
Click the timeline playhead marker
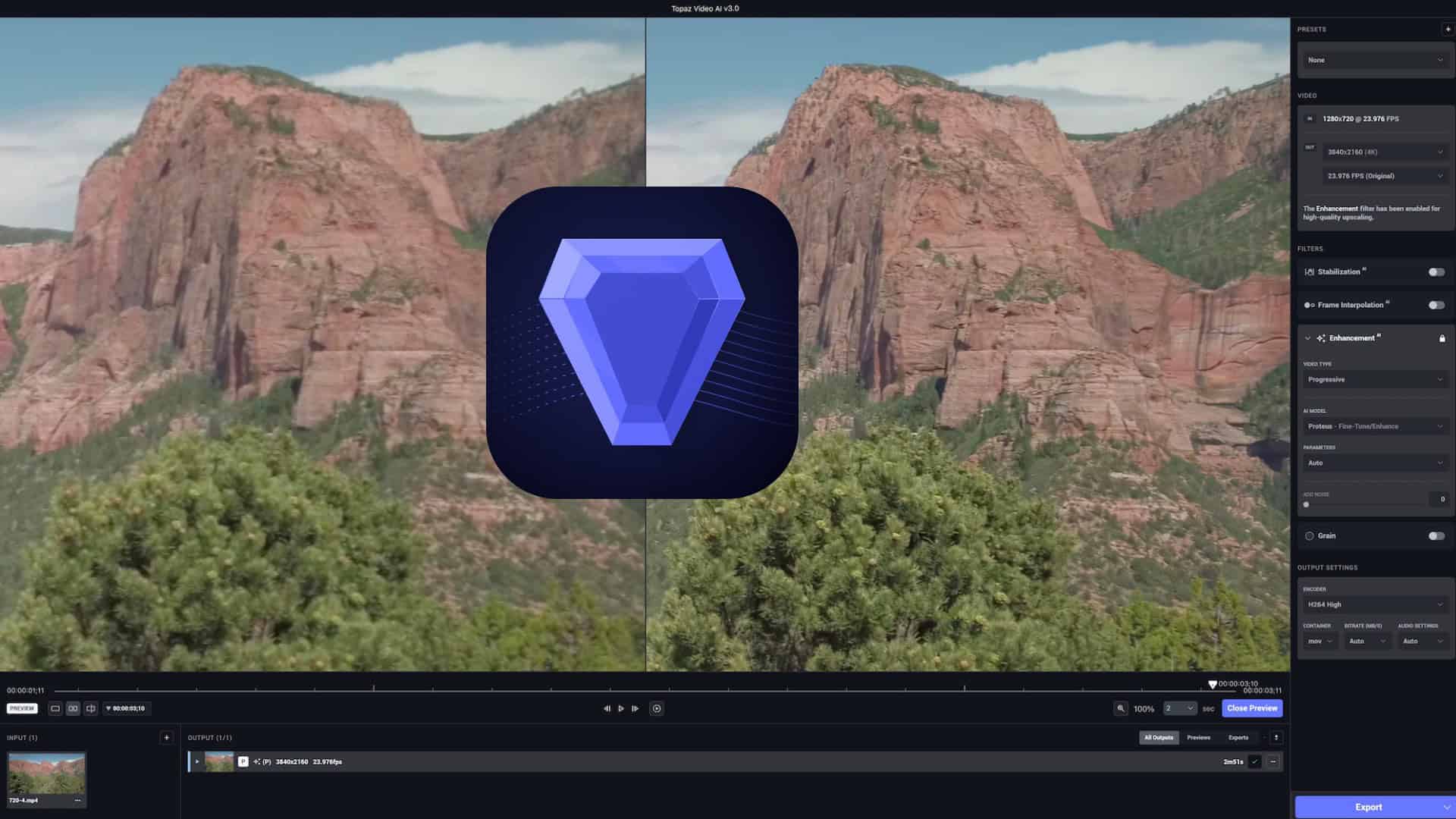coord(1213,685)
